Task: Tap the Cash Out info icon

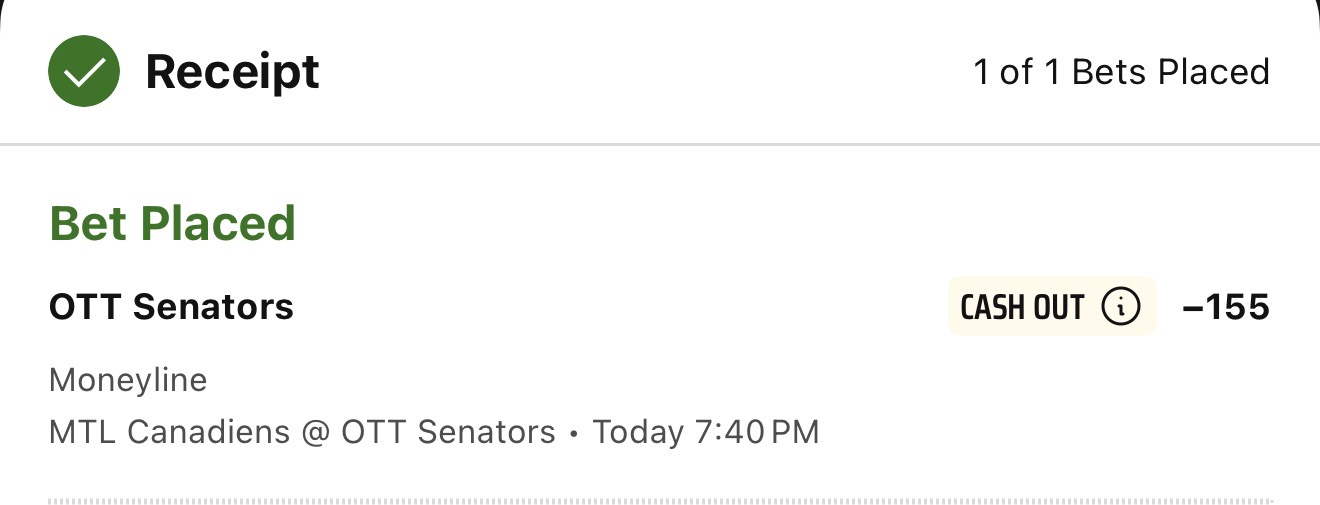Action: (x=1120, y=307)
